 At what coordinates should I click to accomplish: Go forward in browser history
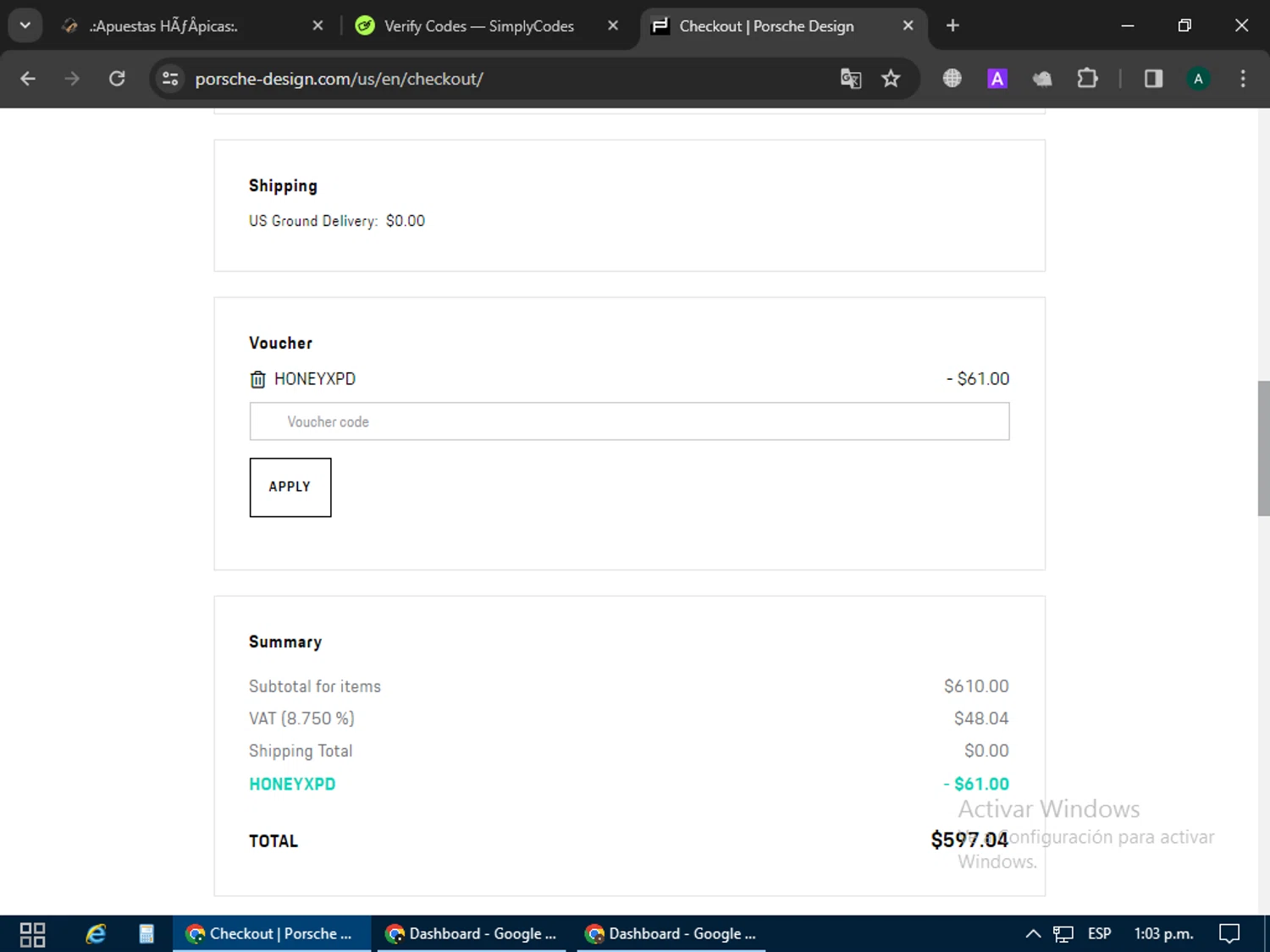(72, 79)
